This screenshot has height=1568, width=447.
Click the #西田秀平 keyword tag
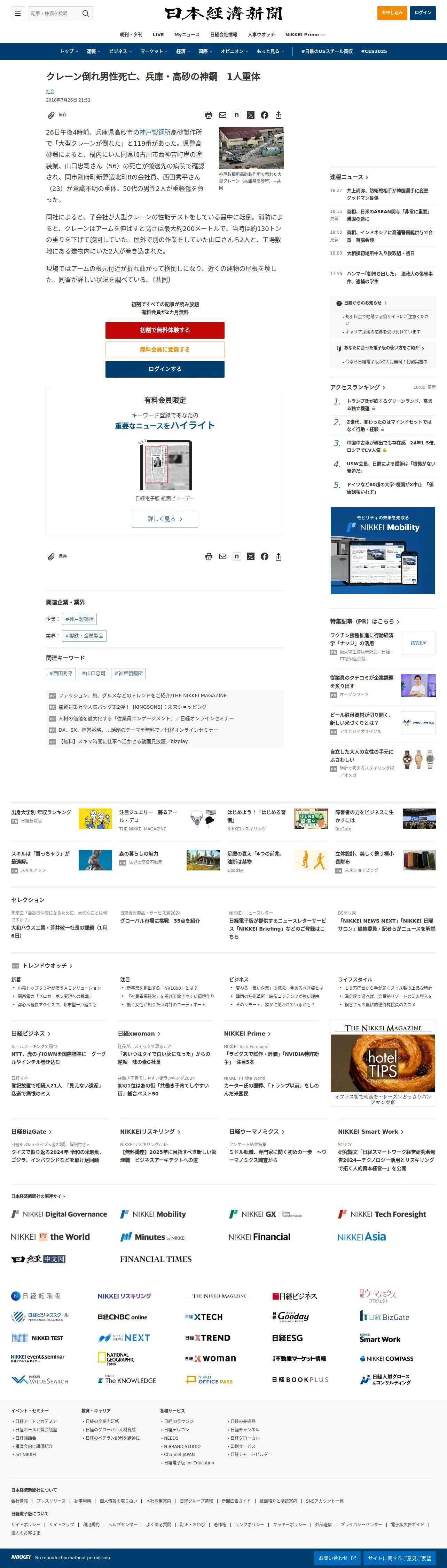click(x=61, y=673)
